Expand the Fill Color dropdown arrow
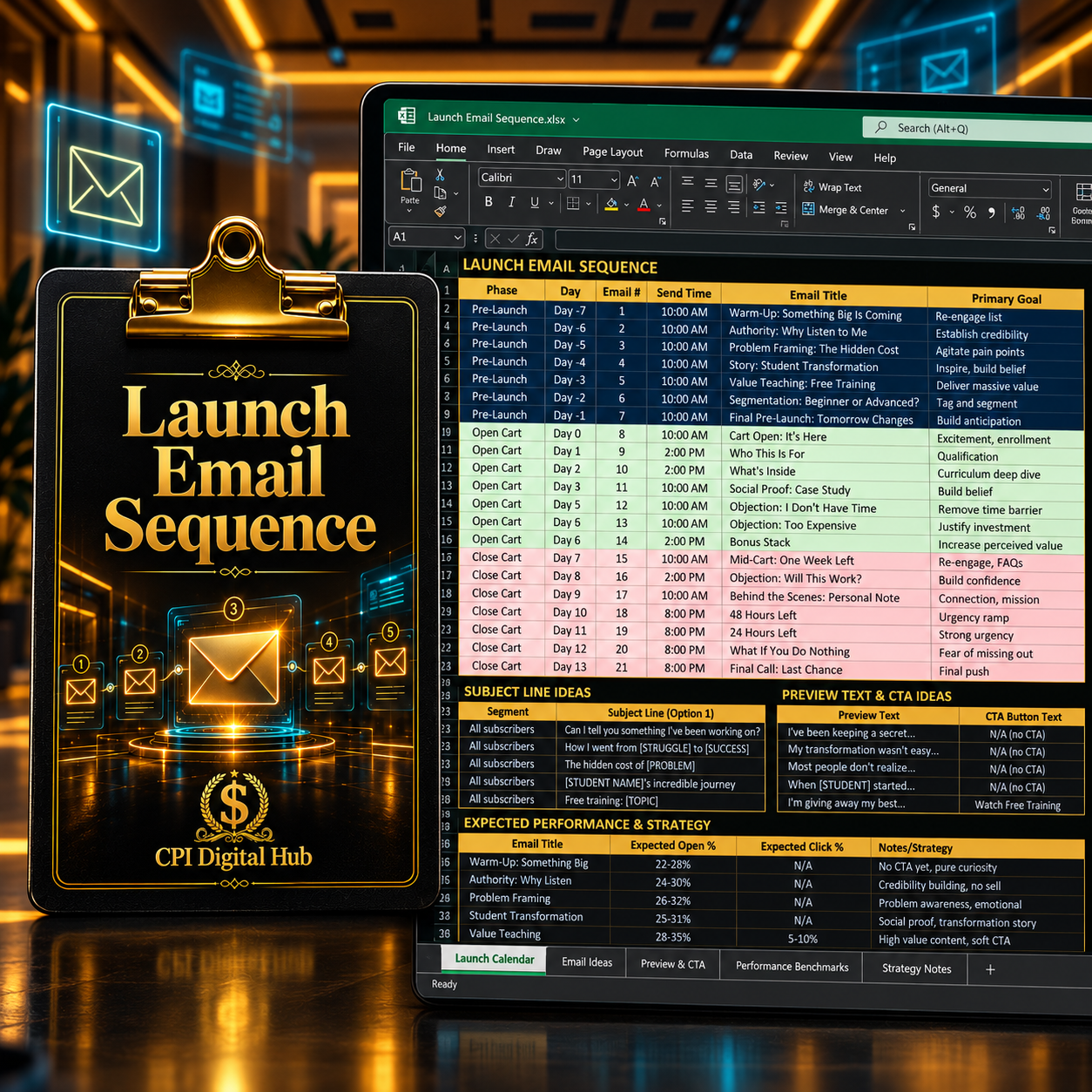The width and height of the screenshot is (1092, 1092). click(x=626, y=206)
